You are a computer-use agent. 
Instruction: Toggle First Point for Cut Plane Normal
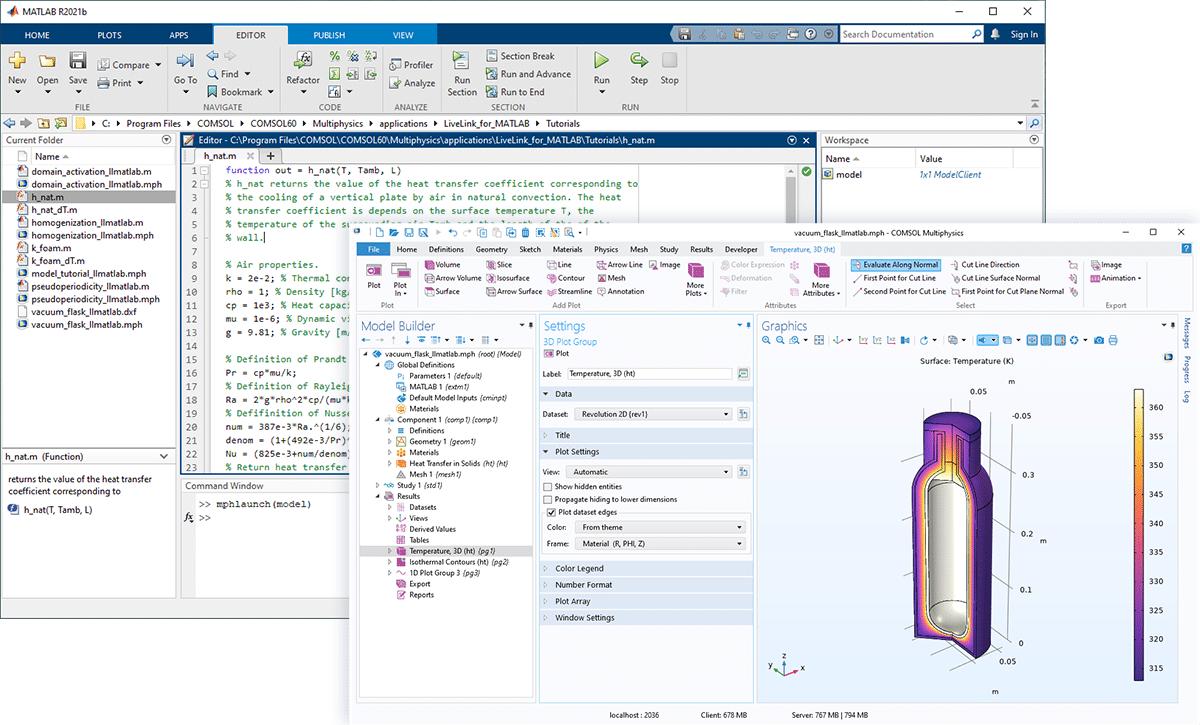pyautogui.click(x=1007, y=291)
